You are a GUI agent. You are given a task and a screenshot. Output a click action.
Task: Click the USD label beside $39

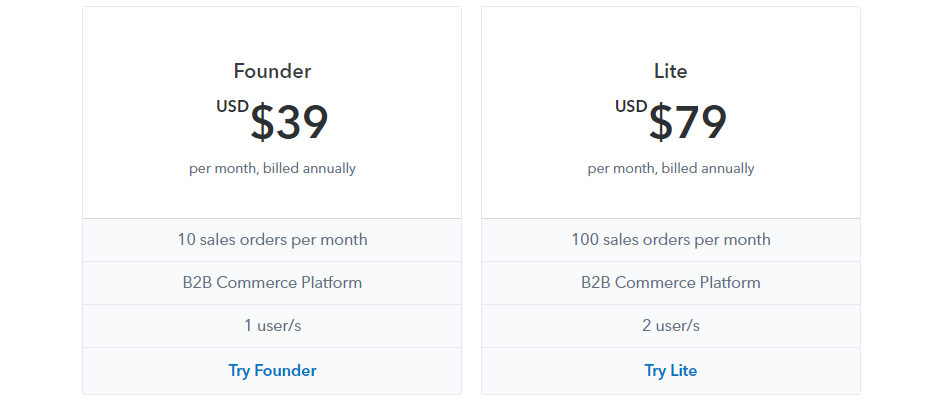coord(232,106)
